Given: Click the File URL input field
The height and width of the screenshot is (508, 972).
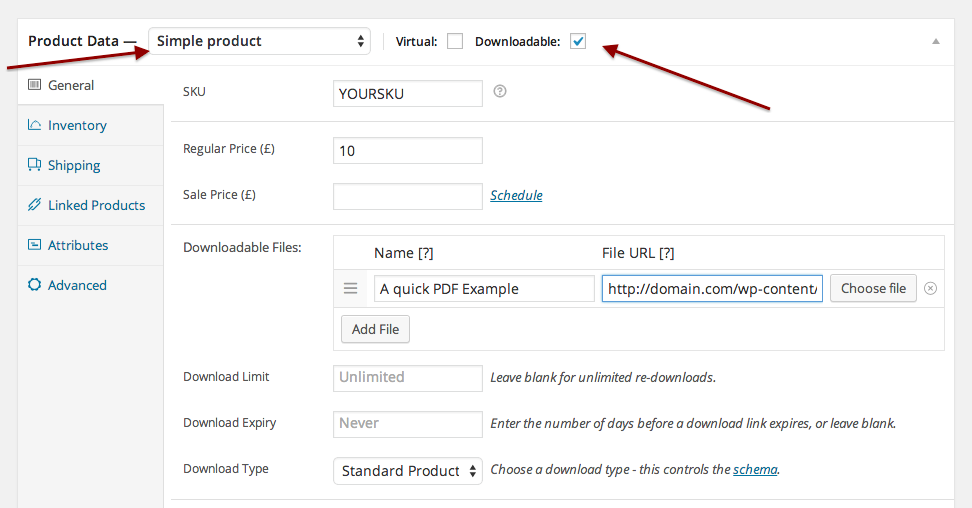Looking at the screenshot, I should point(712,289).
